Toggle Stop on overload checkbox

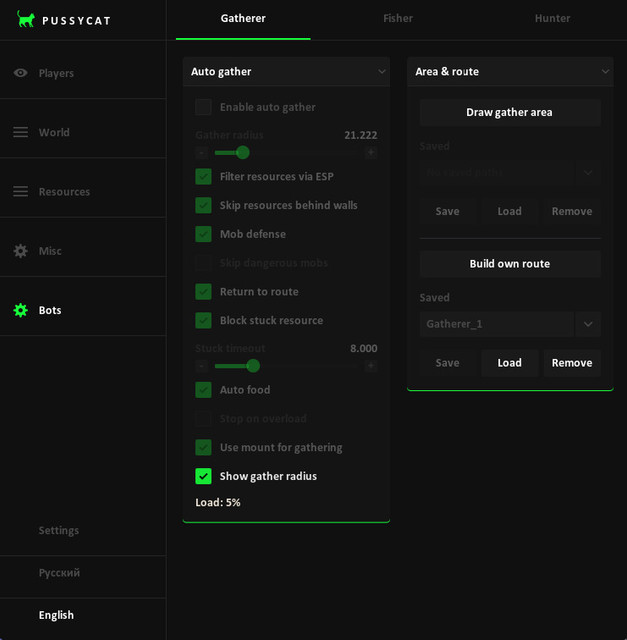point(203,419)
